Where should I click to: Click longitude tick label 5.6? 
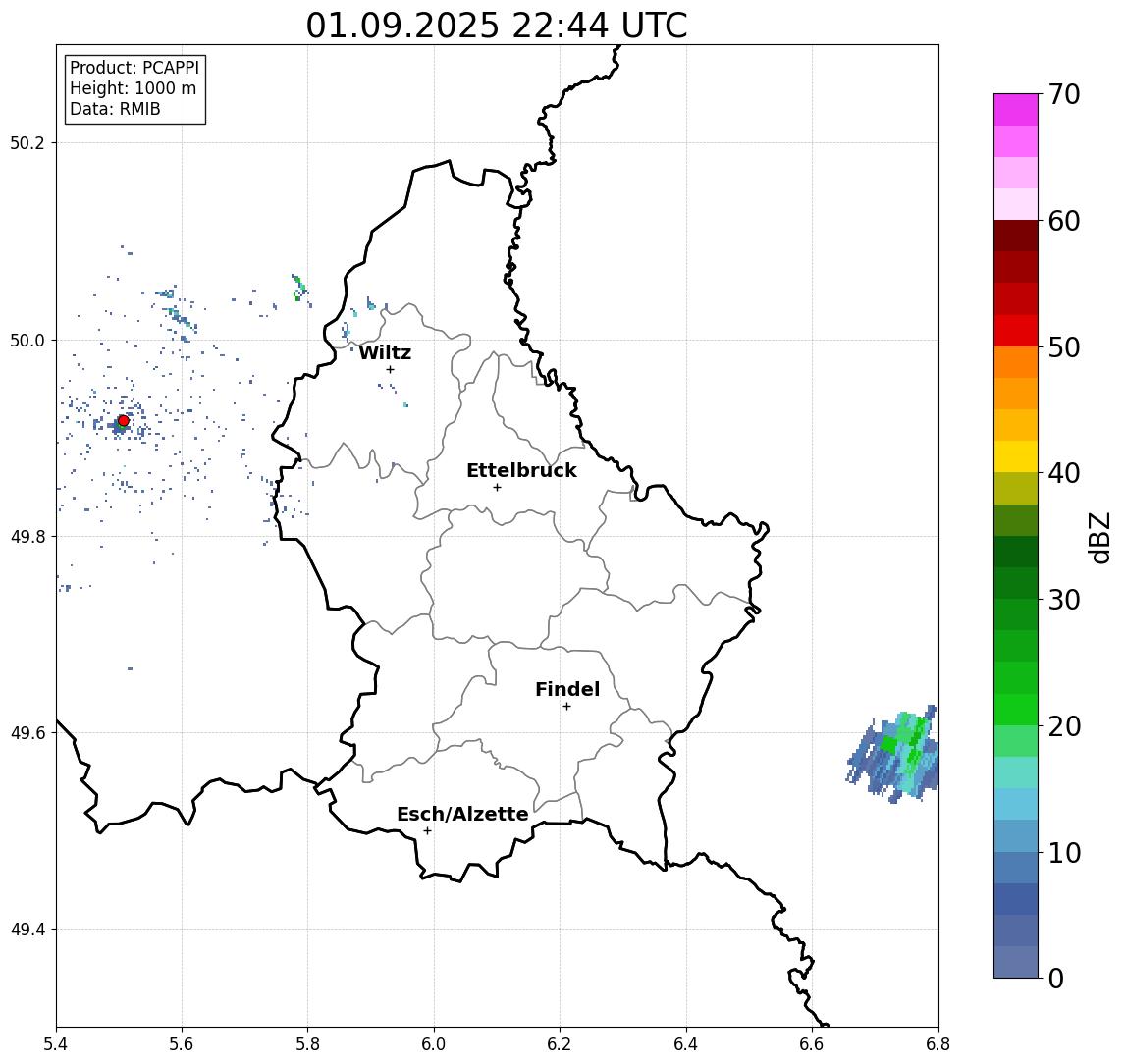(182, 1044)
